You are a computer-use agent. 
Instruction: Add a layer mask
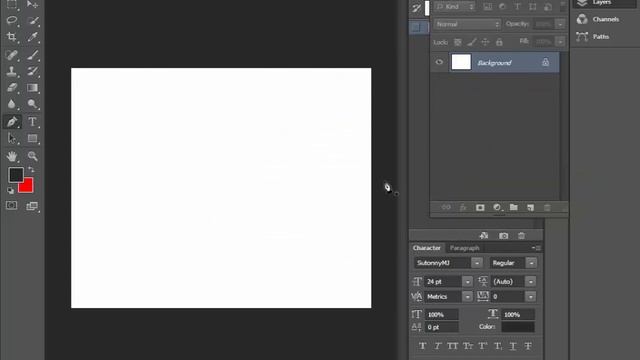point(480,208)
